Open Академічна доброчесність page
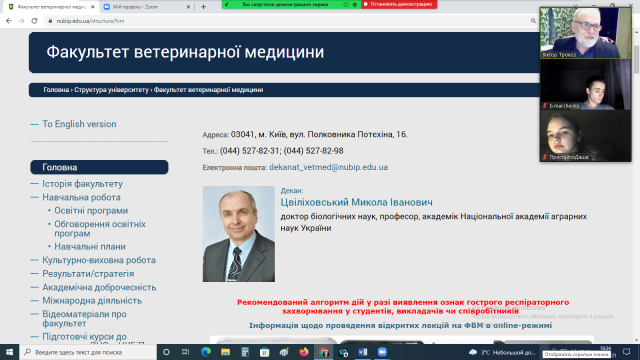The height and width of the screenshot is (360, 640). tap(99, 287)
